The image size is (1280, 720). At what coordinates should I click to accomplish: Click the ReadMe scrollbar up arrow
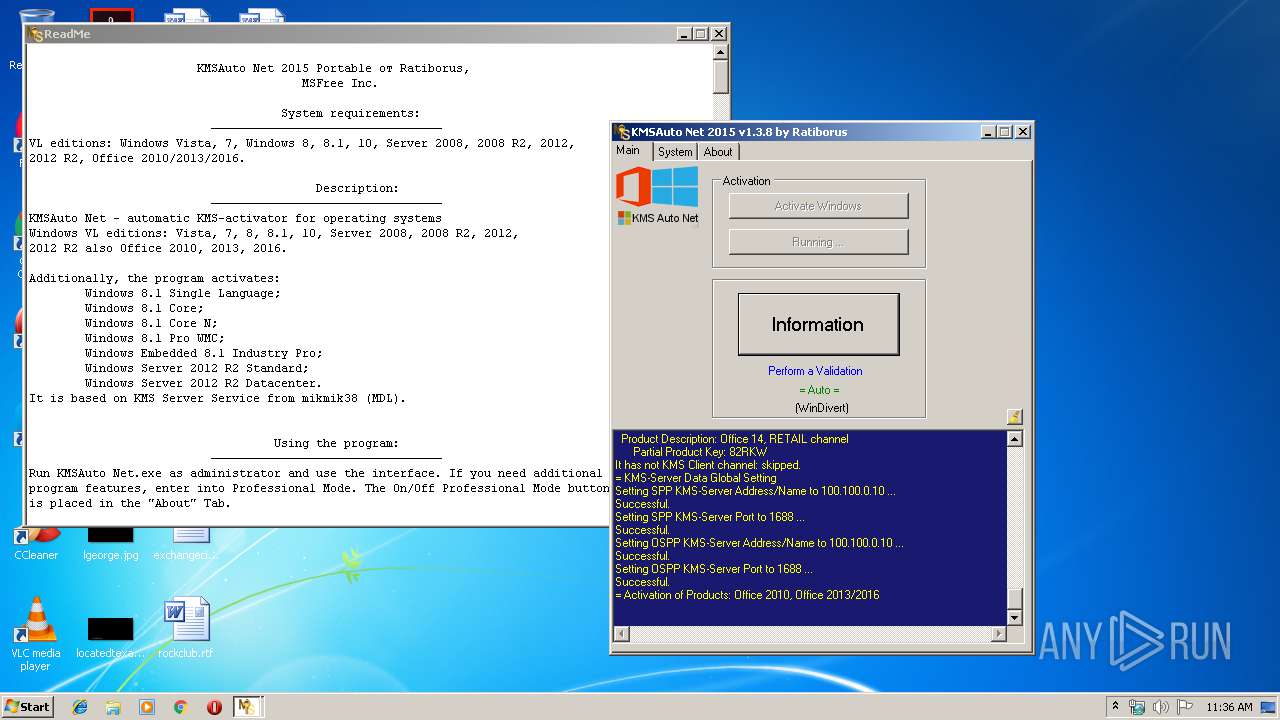pyautogui.click(x=721, y=54)
